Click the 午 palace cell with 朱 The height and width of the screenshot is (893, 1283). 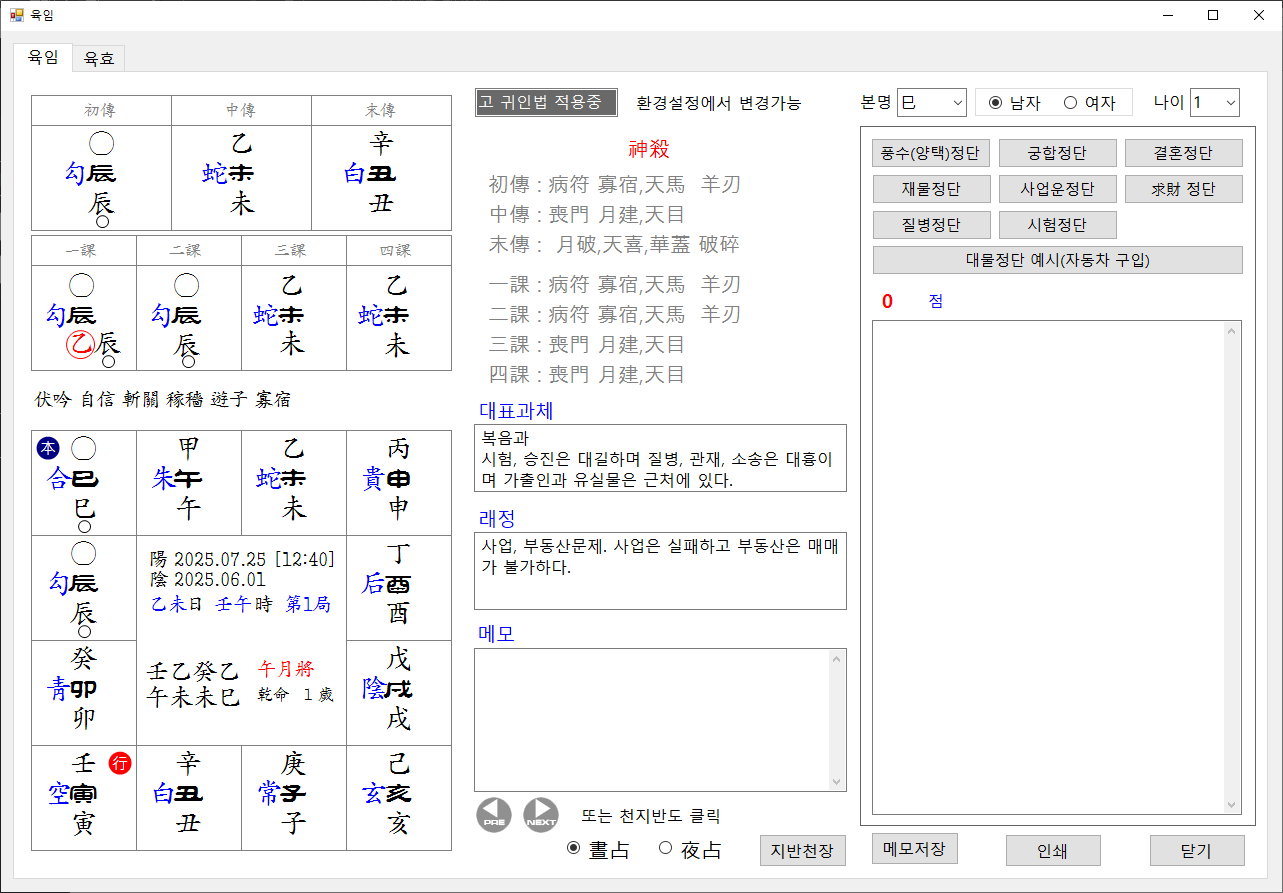click(x=189, y=483)
